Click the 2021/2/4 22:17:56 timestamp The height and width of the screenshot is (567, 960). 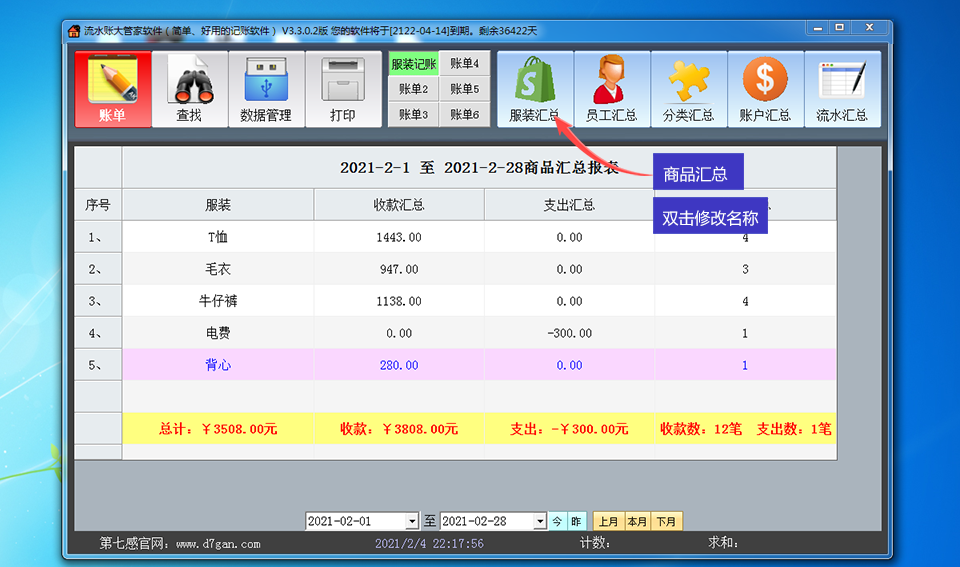click(429, 543)
